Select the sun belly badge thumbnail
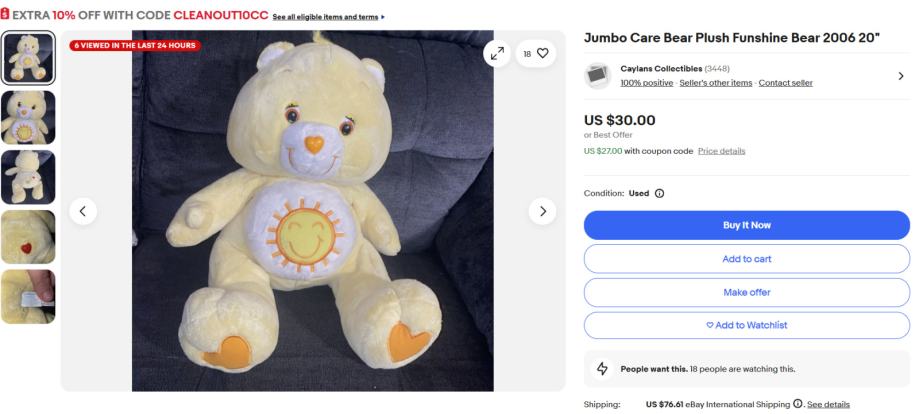The height and width of the screenshot is (414, 919). pyautogui.click(x=28, y=117)
